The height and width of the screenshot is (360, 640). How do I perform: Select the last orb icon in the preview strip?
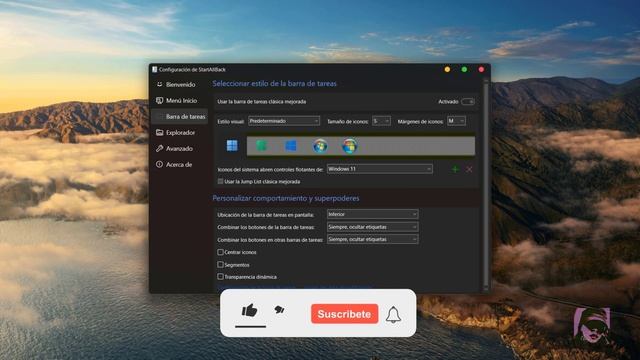(349, 146)
